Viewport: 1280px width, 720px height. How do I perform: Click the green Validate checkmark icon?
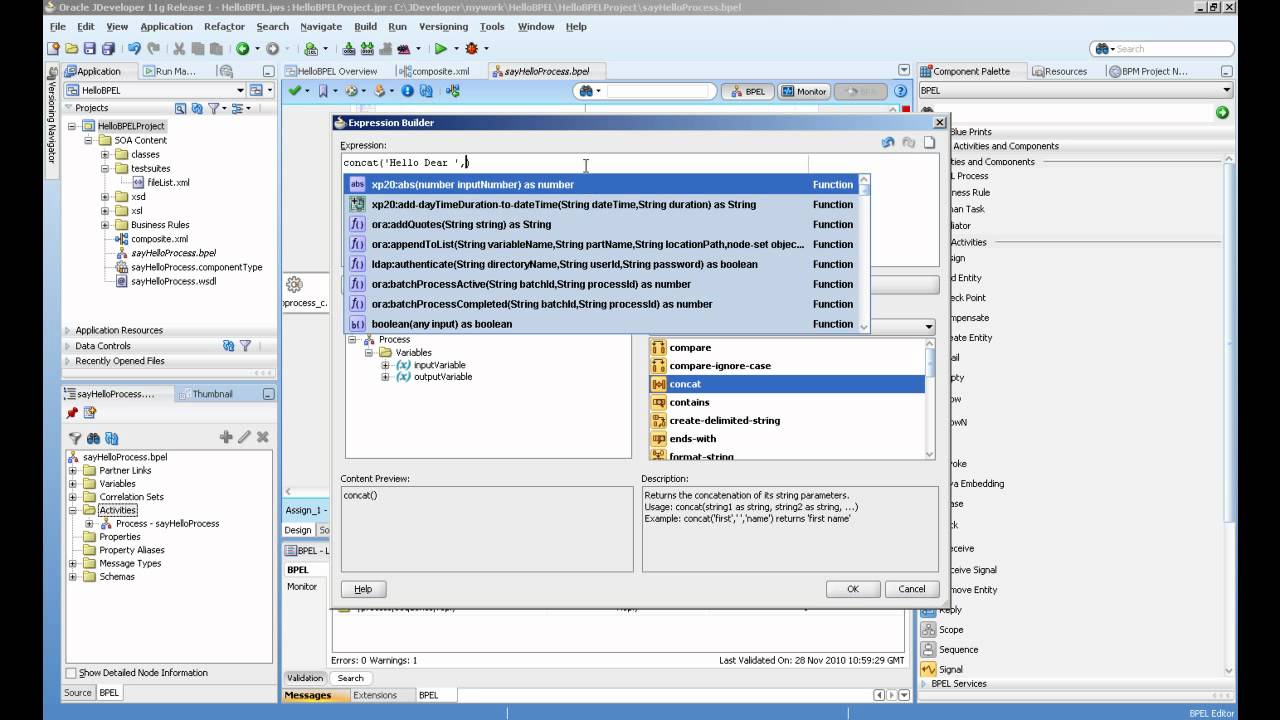pos(295,91)
